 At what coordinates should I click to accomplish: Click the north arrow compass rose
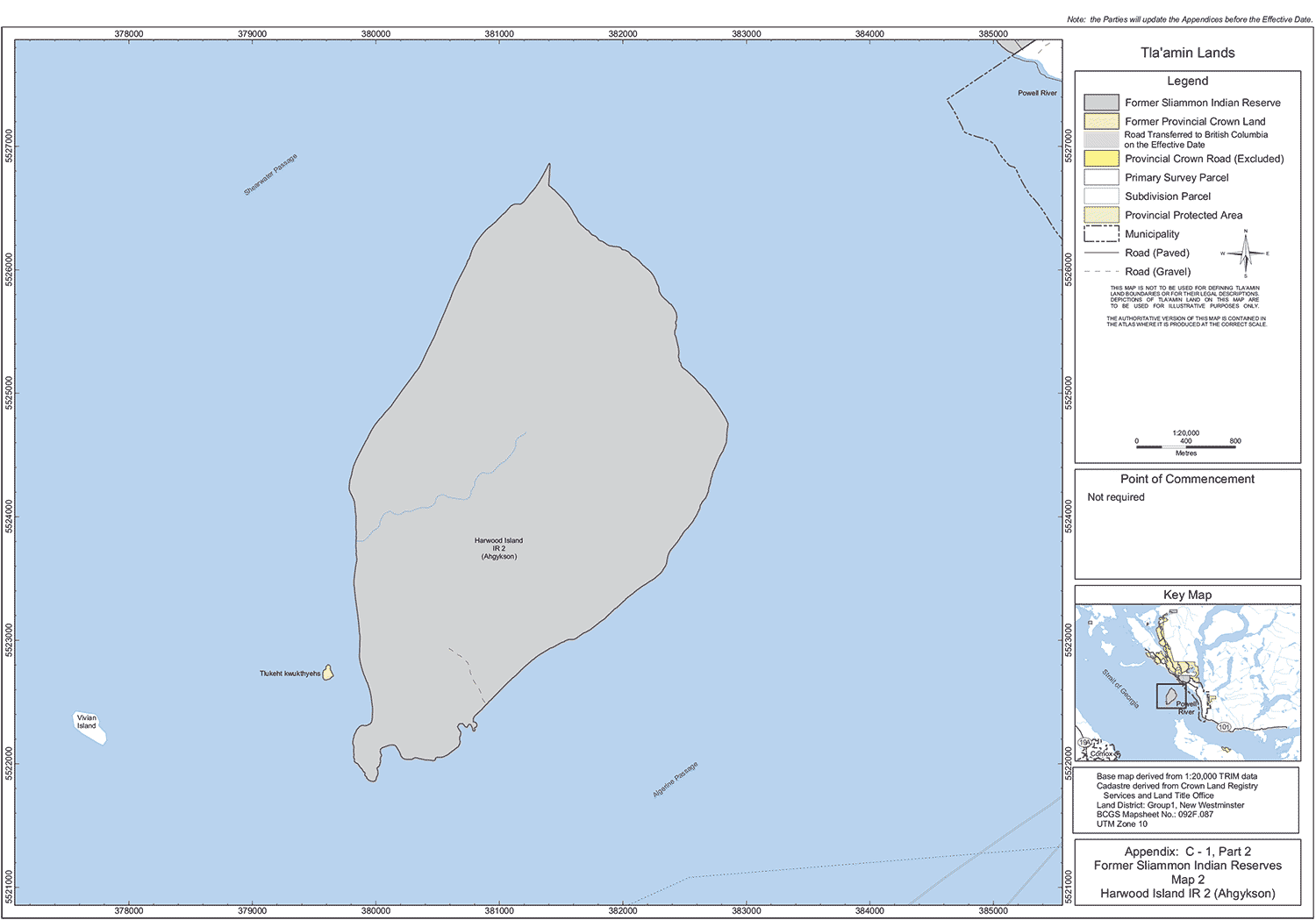tap(1245, 253)
